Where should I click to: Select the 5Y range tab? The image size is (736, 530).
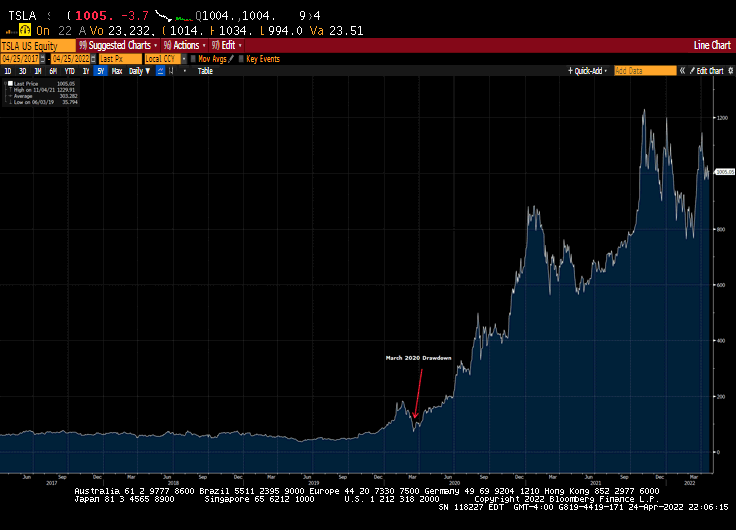100,71
